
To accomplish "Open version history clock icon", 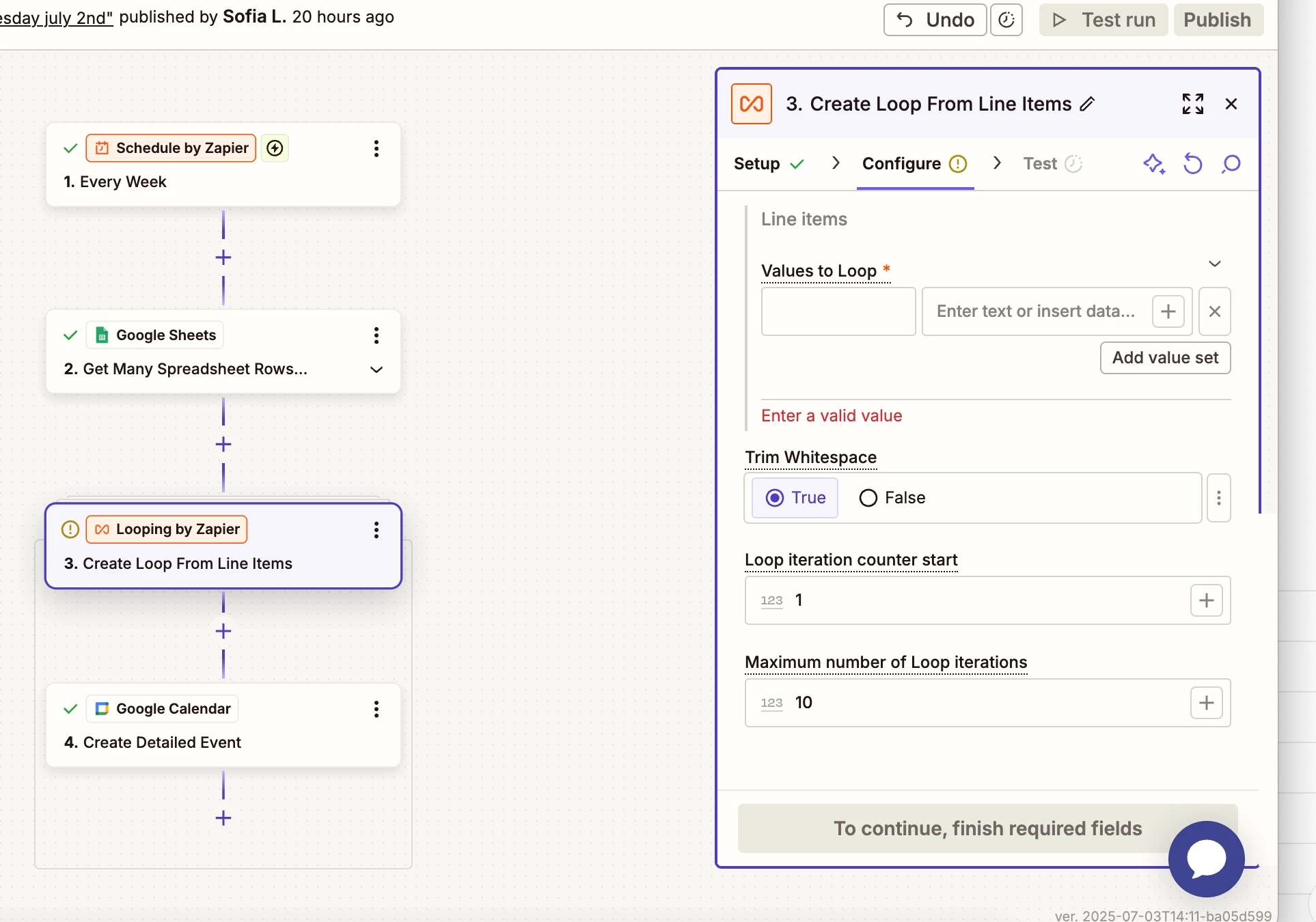I will click(1006, 20).
